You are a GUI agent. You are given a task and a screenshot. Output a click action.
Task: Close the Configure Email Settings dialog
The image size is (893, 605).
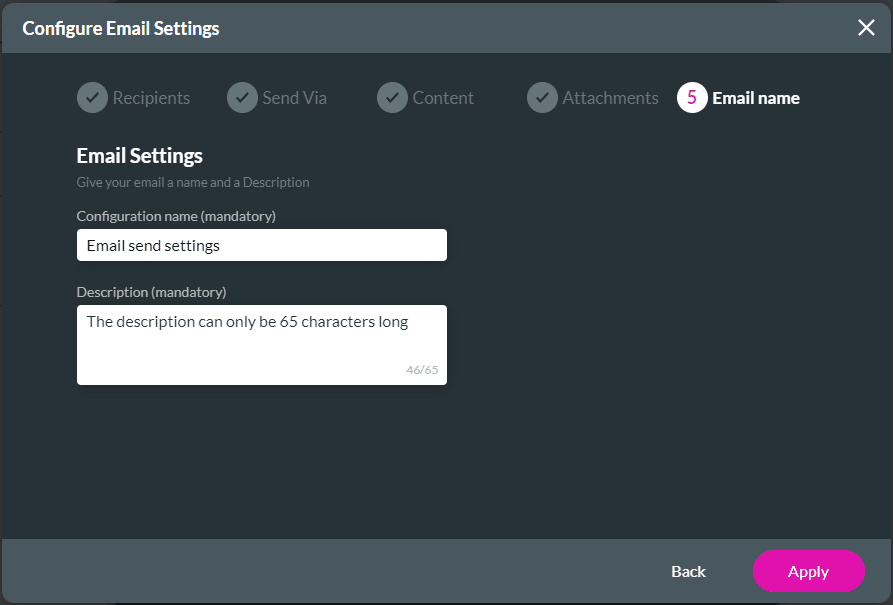(866, 28)
